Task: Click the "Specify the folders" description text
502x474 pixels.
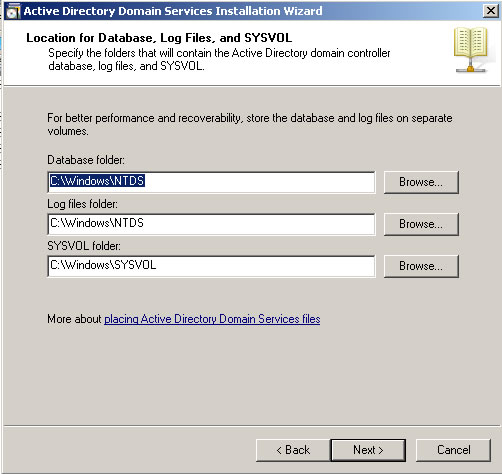Action: 219,60
